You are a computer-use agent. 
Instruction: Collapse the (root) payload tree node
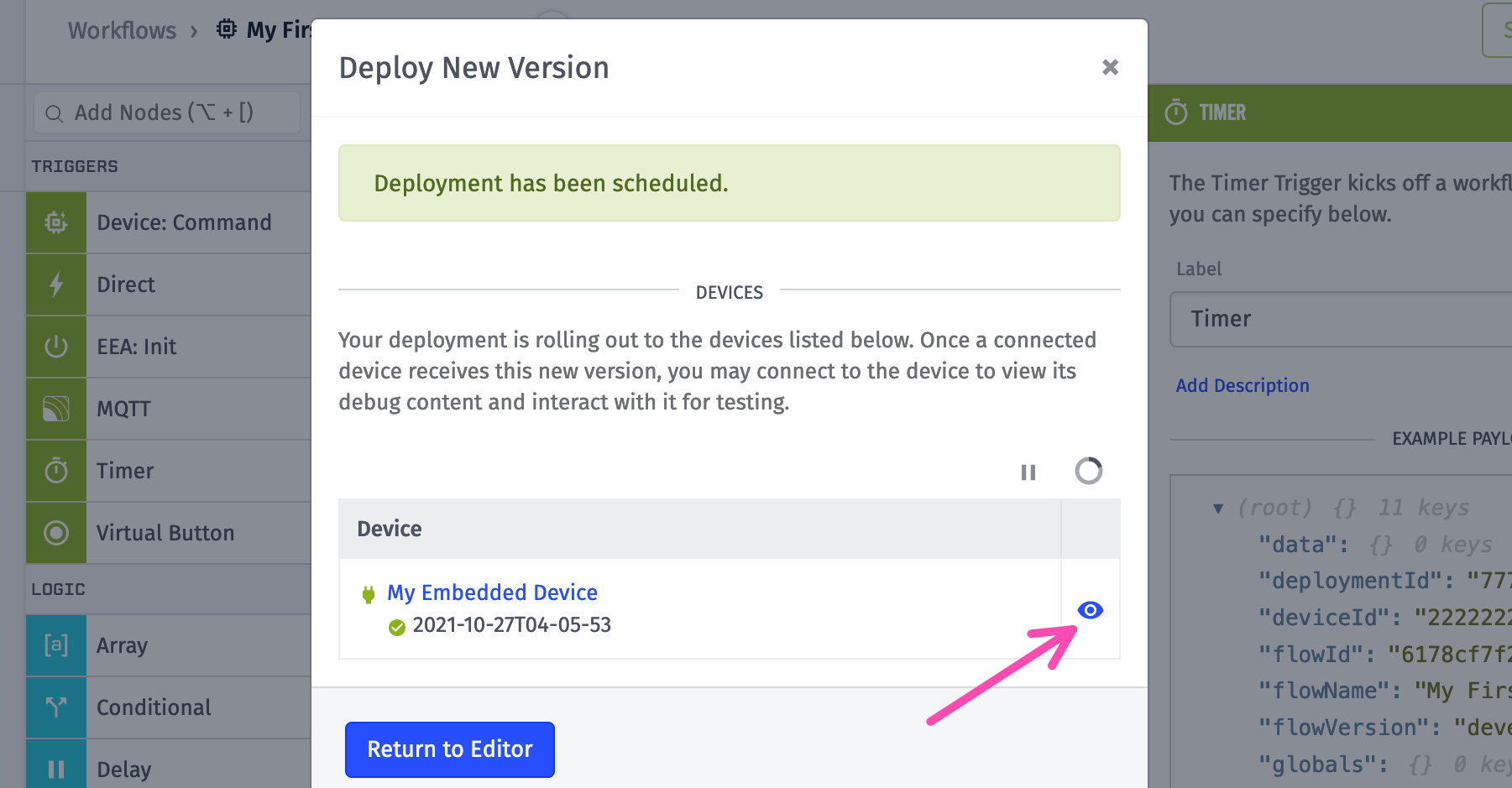pyautogui.click(x=1218, y=509)
